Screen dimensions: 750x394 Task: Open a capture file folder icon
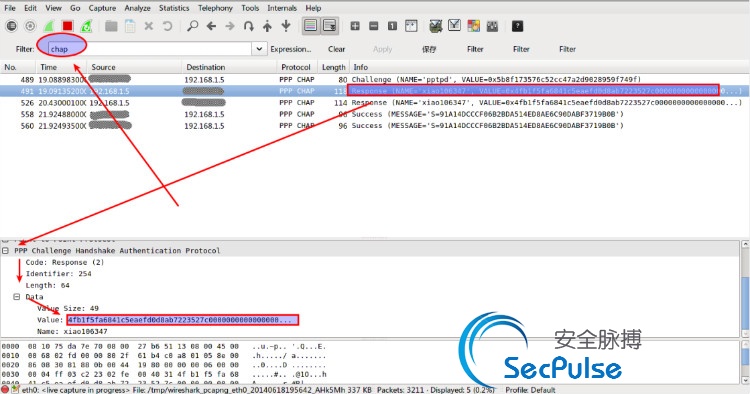coord(111,26)
